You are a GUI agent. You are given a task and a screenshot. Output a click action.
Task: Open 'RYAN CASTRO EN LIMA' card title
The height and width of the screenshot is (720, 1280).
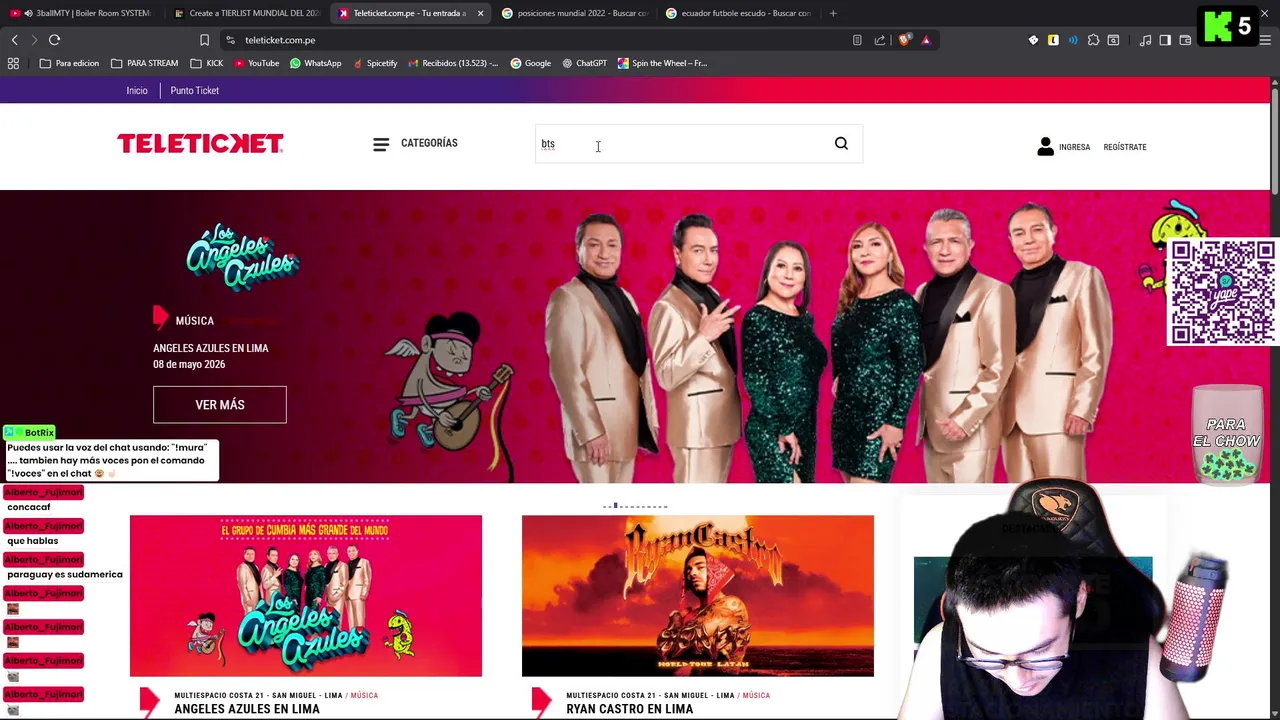(629, 709)
